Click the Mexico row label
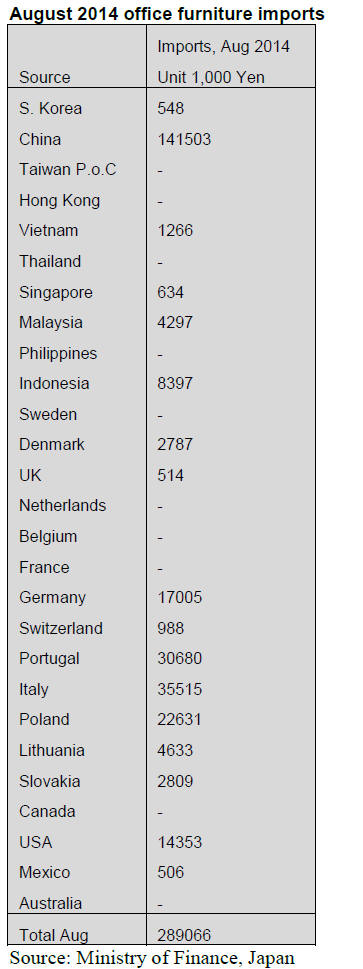The image size is (363, 969). coord(45,873)
